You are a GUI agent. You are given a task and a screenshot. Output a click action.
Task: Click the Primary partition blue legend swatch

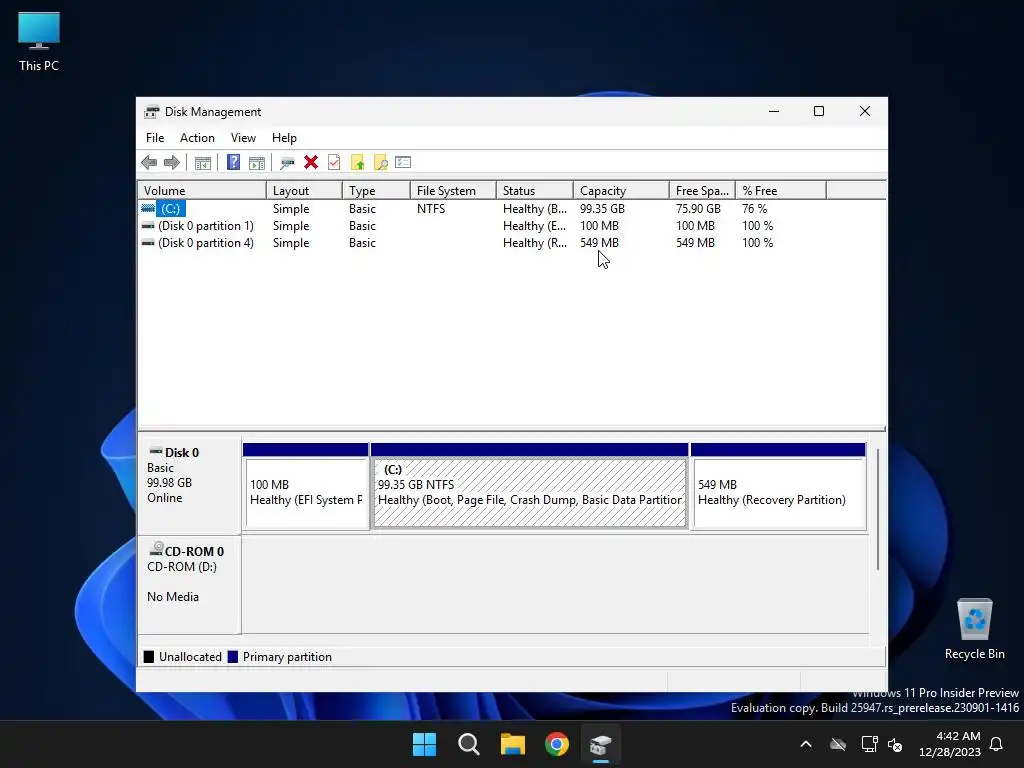coord(232,657)
